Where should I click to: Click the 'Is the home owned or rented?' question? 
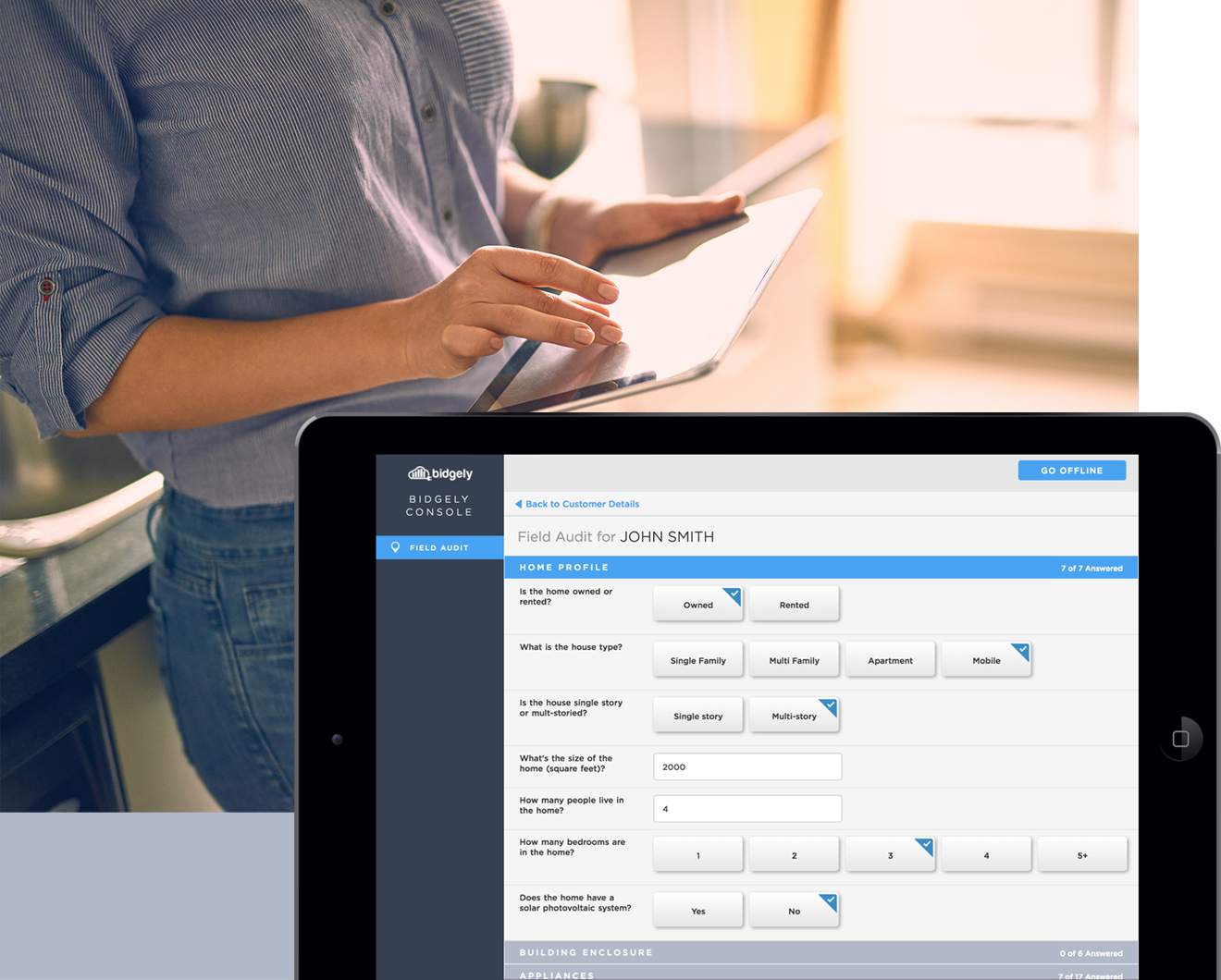click(x=566, y=596)
